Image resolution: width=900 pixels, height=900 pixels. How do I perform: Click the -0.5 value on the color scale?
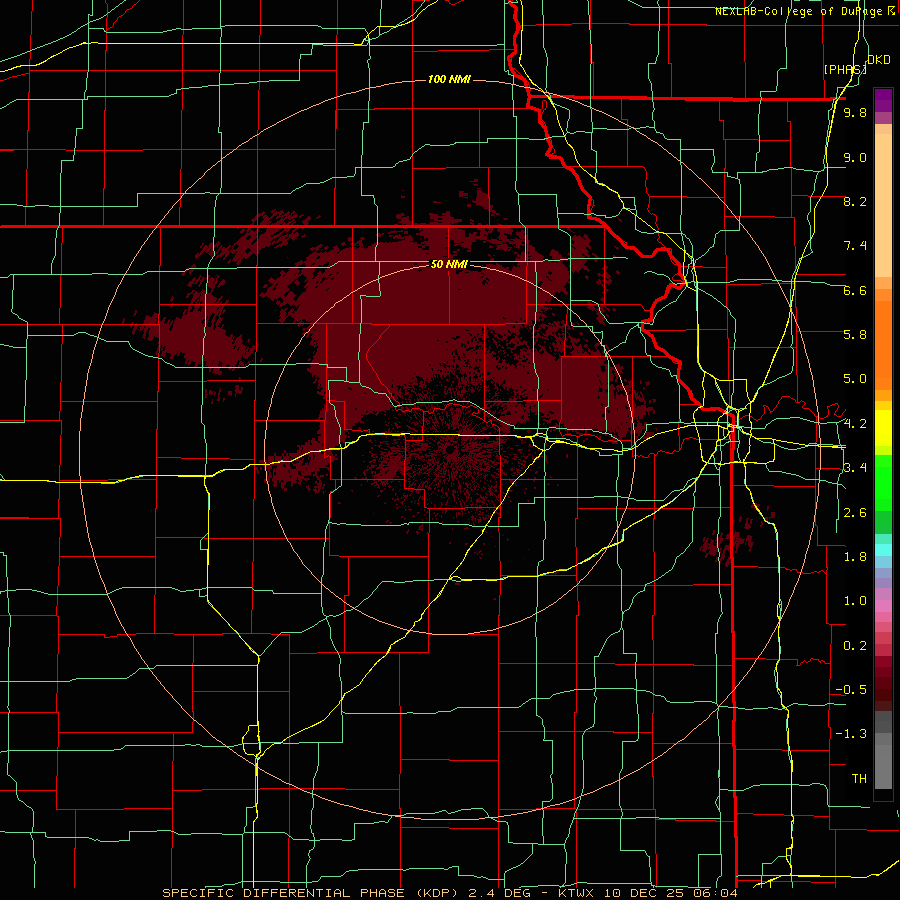[x=851, y=690]
